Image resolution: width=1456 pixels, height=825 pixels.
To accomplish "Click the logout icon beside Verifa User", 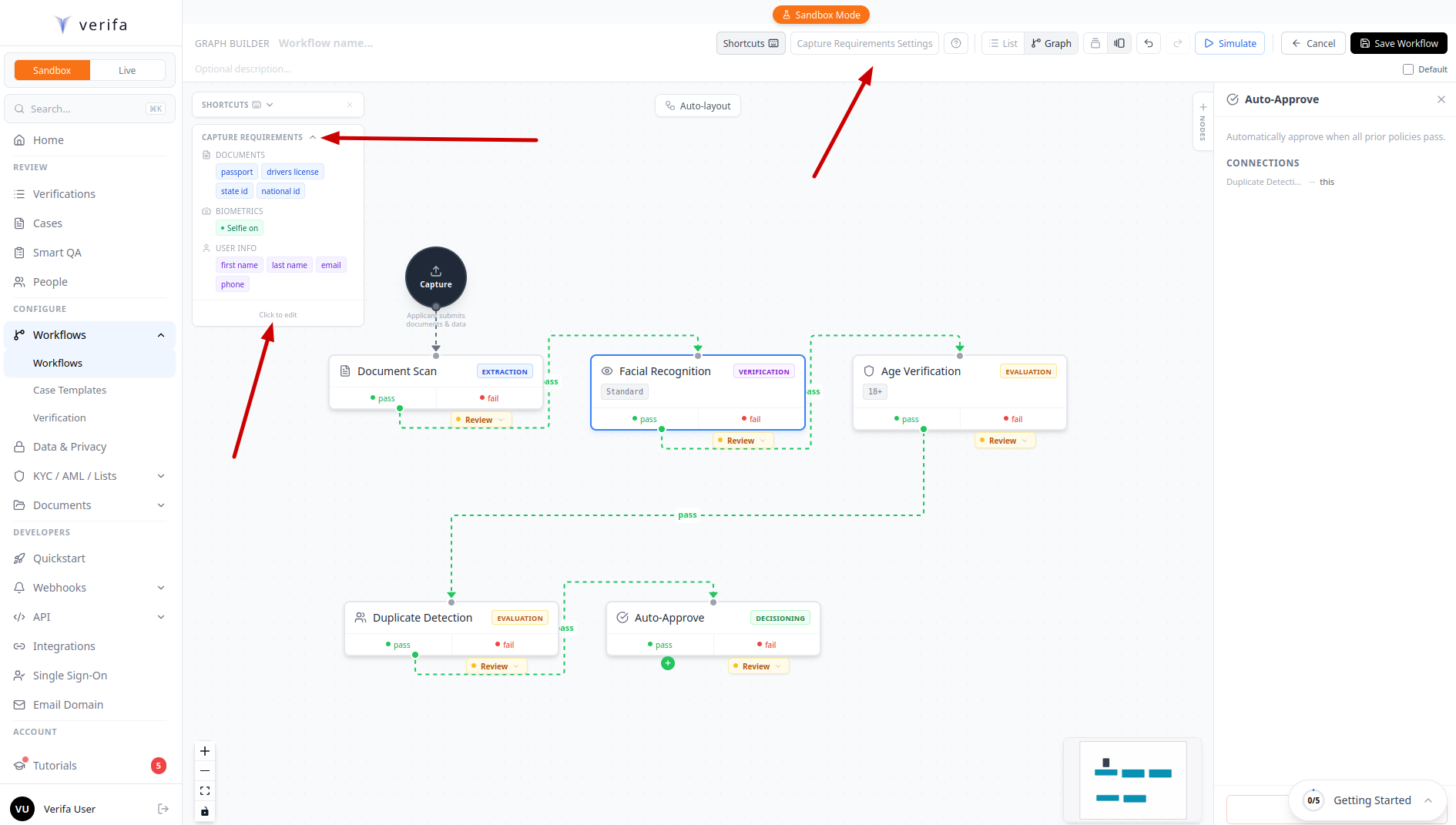I will [x=163, y=809].
